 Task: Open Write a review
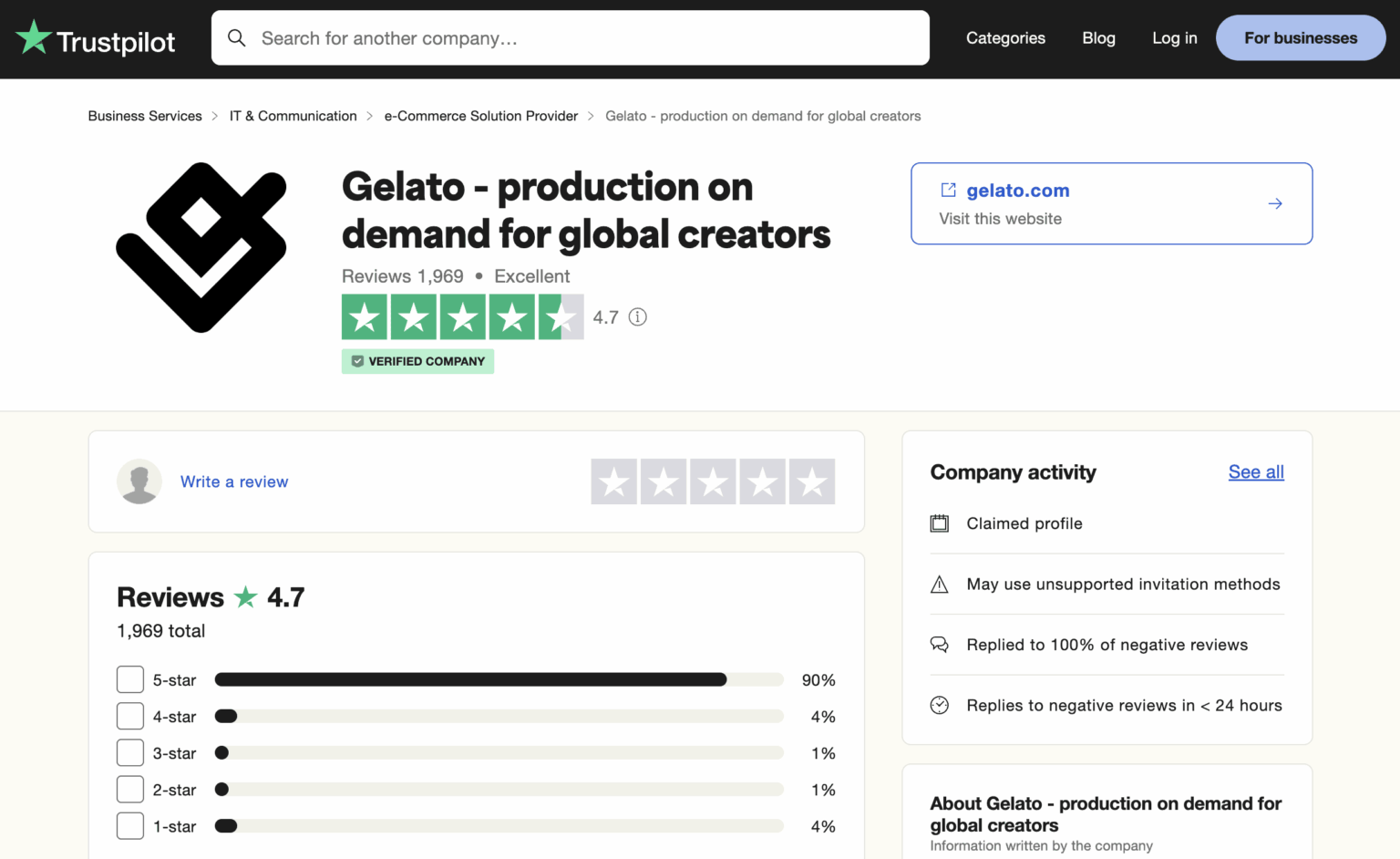(x=234, y=481)
